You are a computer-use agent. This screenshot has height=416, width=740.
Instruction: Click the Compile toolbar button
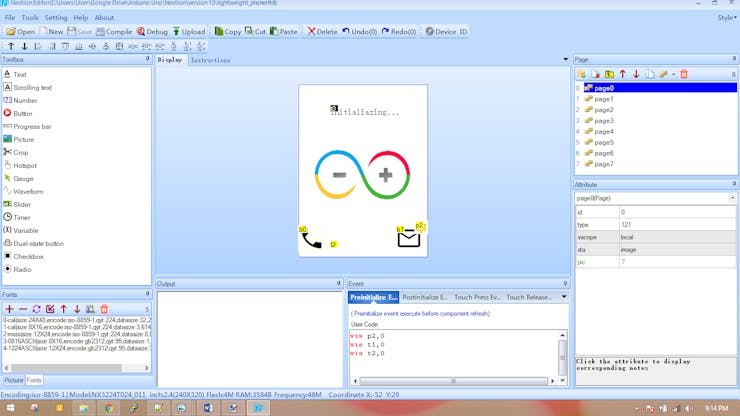pyautogui.click(x=113, y=31)
